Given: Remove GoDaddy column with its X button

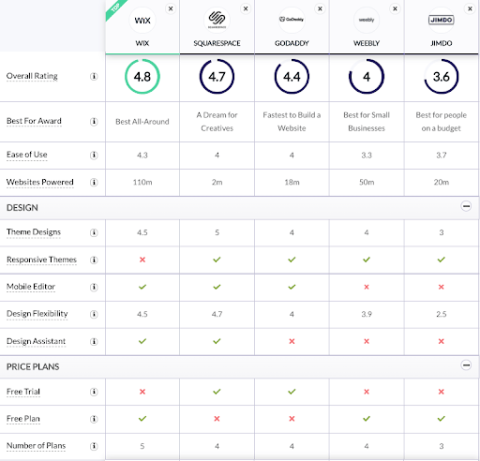Looking at the screenshot, I should click(x=320, y=8).
